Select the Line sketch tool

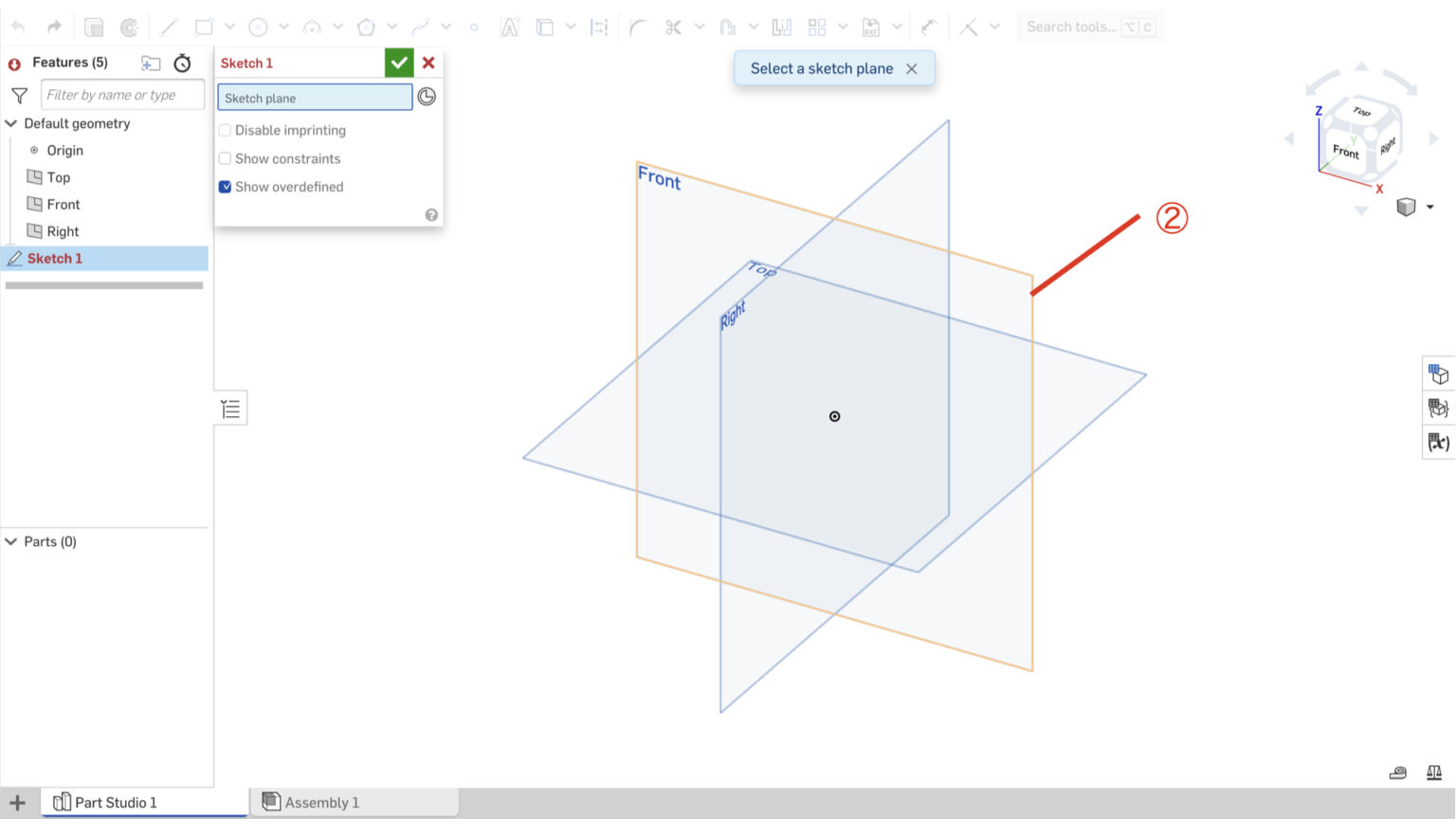click(x=171, y=27)
